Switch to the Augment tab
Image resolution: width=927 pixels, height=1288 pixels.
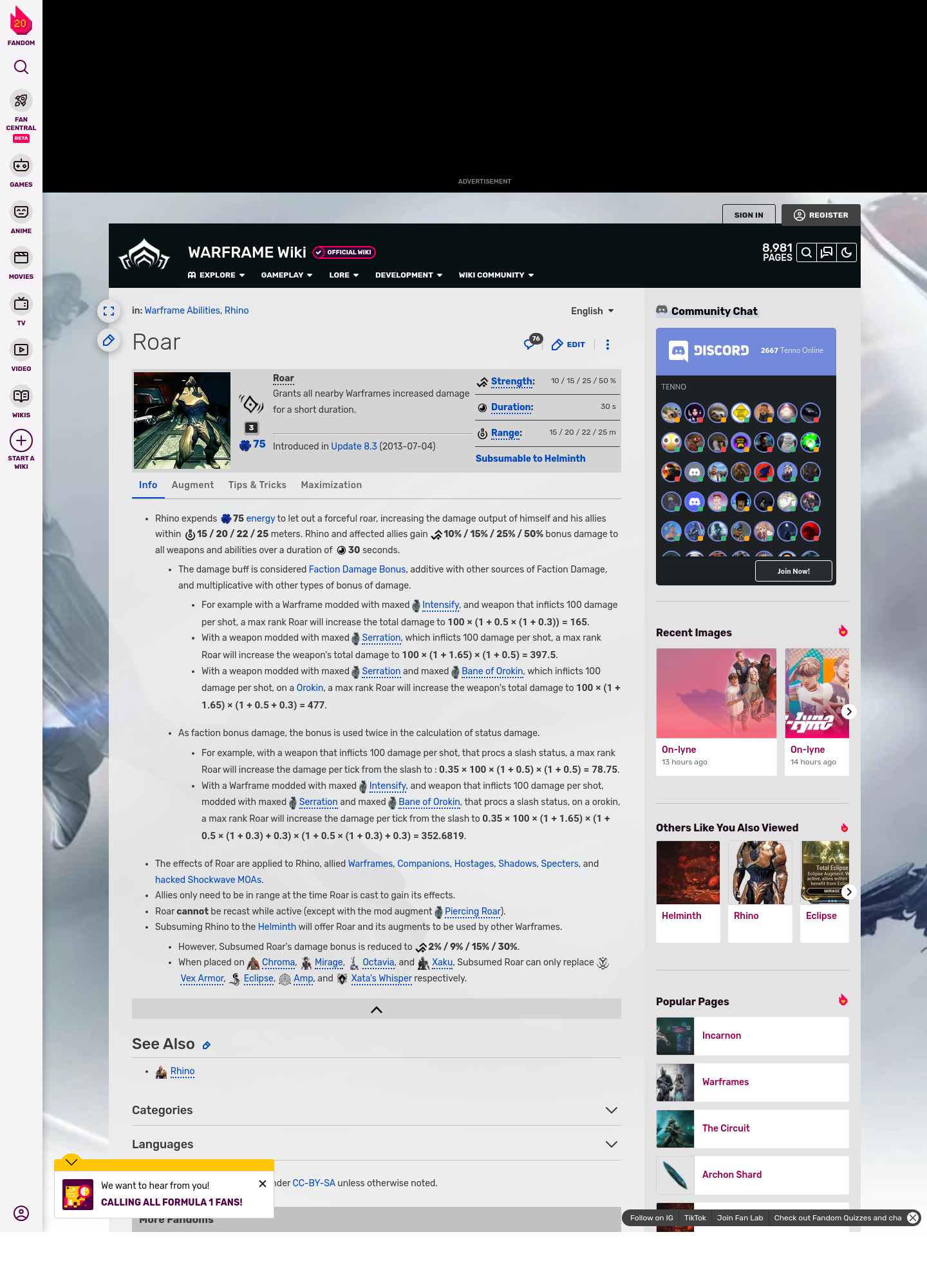(x=192, y=485)
